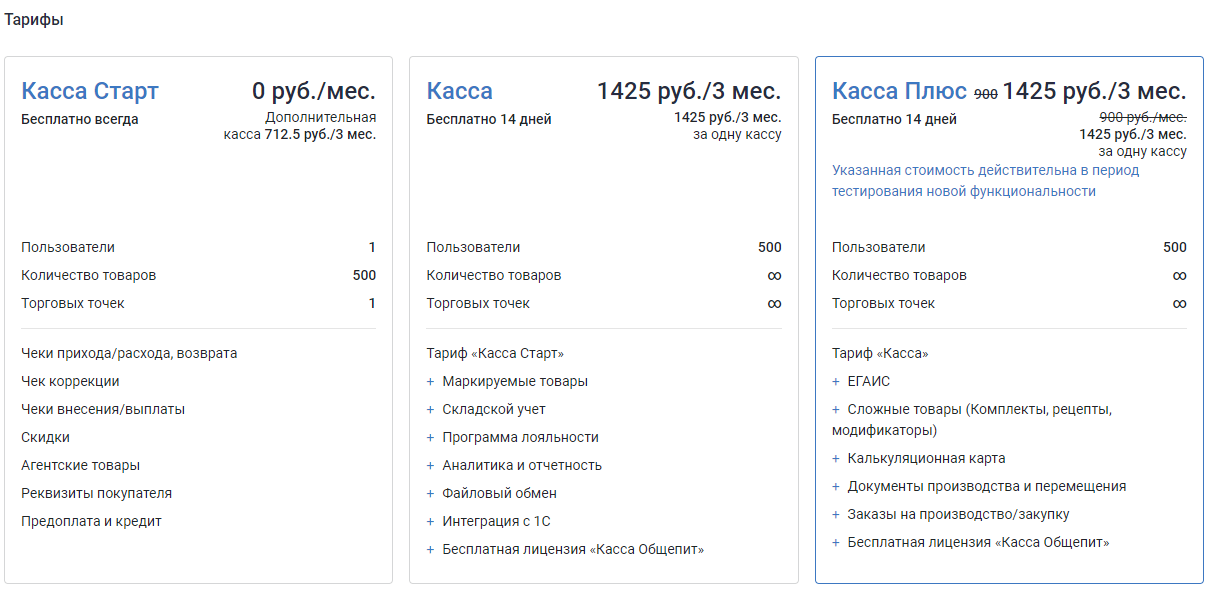
Task: Click the plus icon beside Интеграция с 1С
Action: 431,521
